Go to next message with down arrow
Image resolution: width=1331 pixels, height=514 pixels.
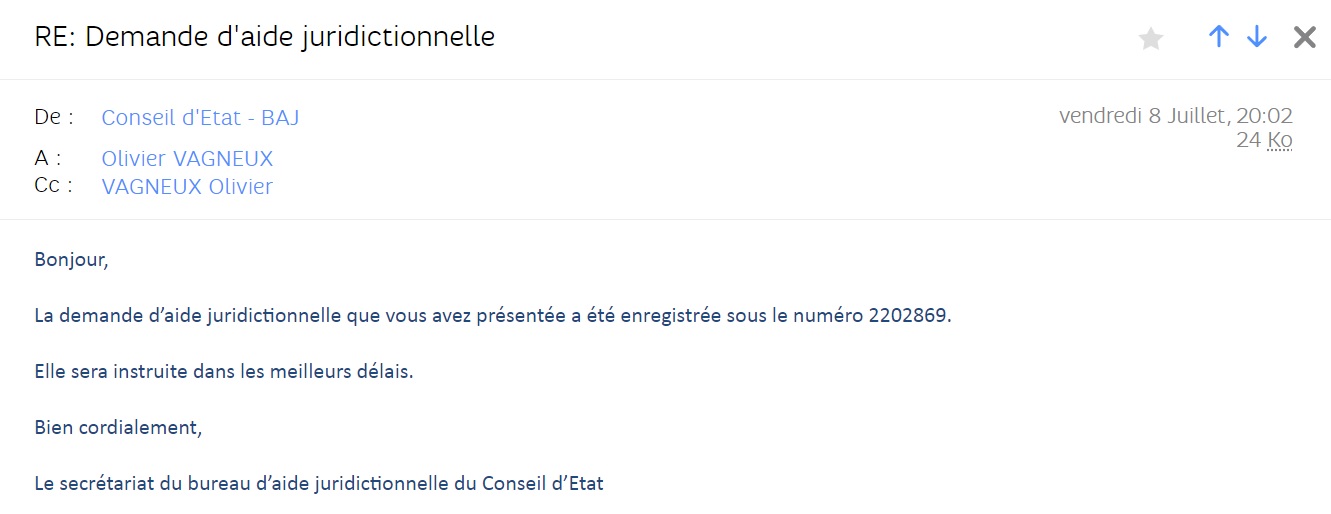tap(1257, 37)
